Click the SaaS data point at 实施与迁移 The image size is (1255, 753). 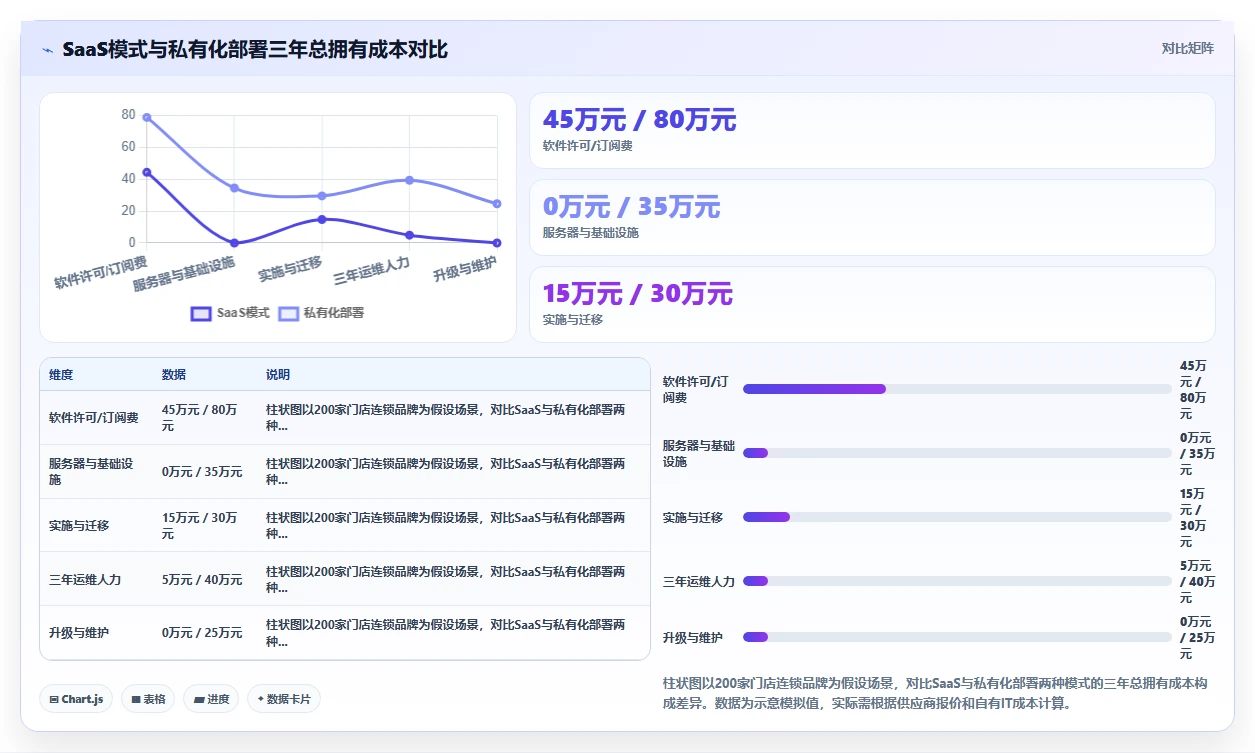[x=322, y=219]
